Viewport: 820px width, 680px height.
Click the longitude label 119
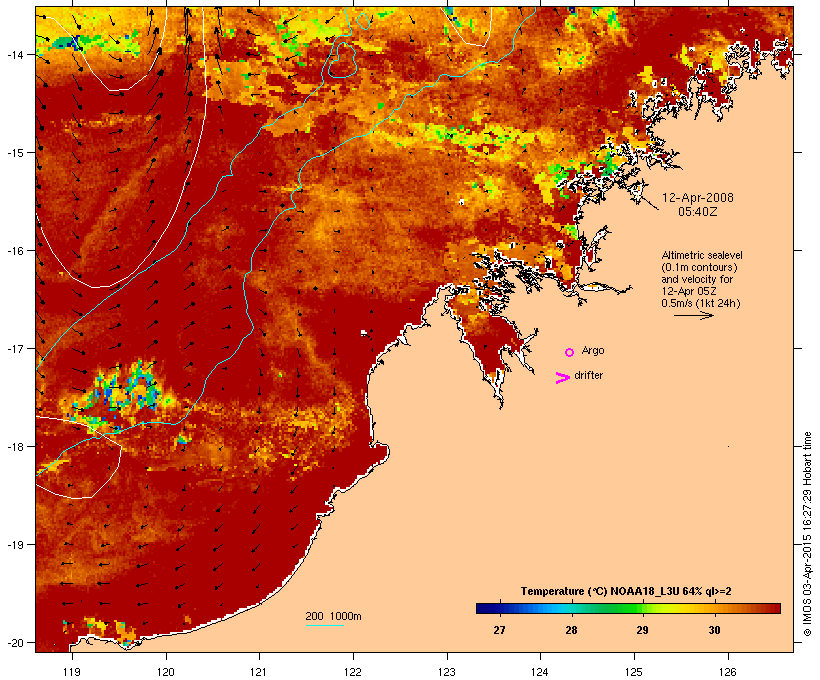[72, 671]
